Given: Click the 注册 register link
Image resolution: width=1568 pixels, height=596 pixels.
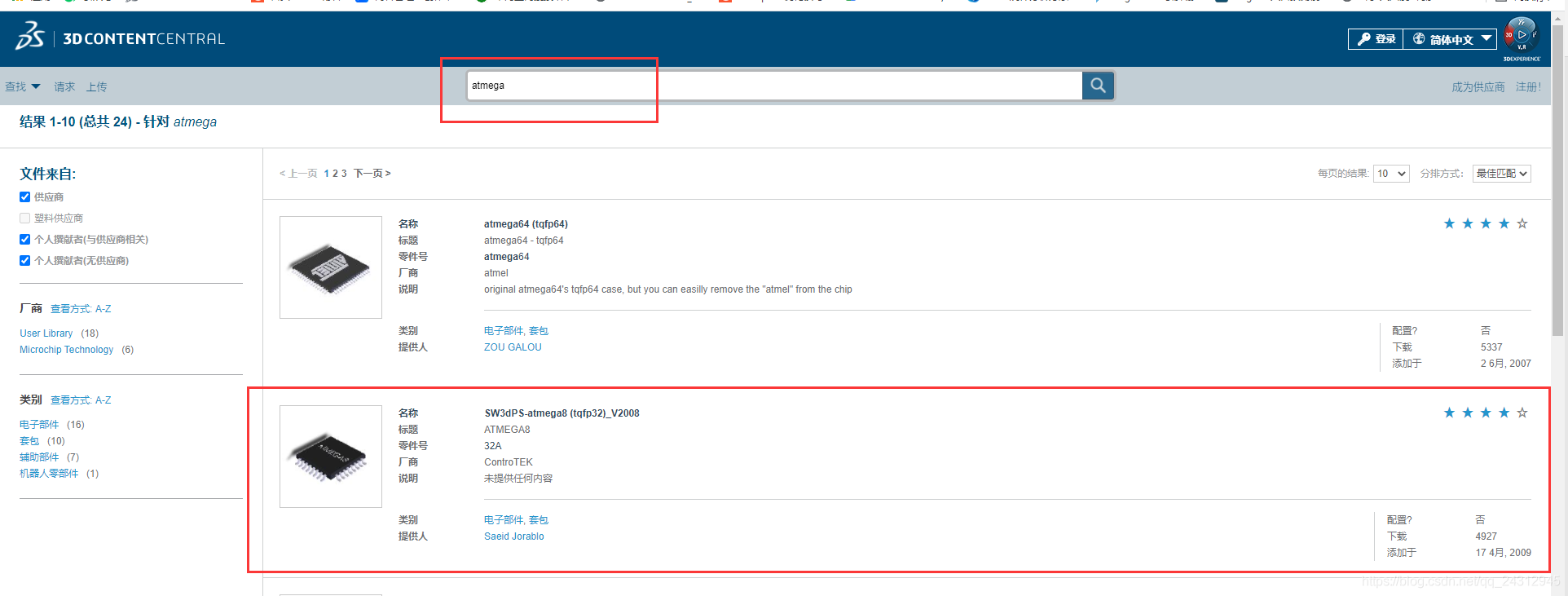Looking at the screenshot, I should (x=1528, y=87).
